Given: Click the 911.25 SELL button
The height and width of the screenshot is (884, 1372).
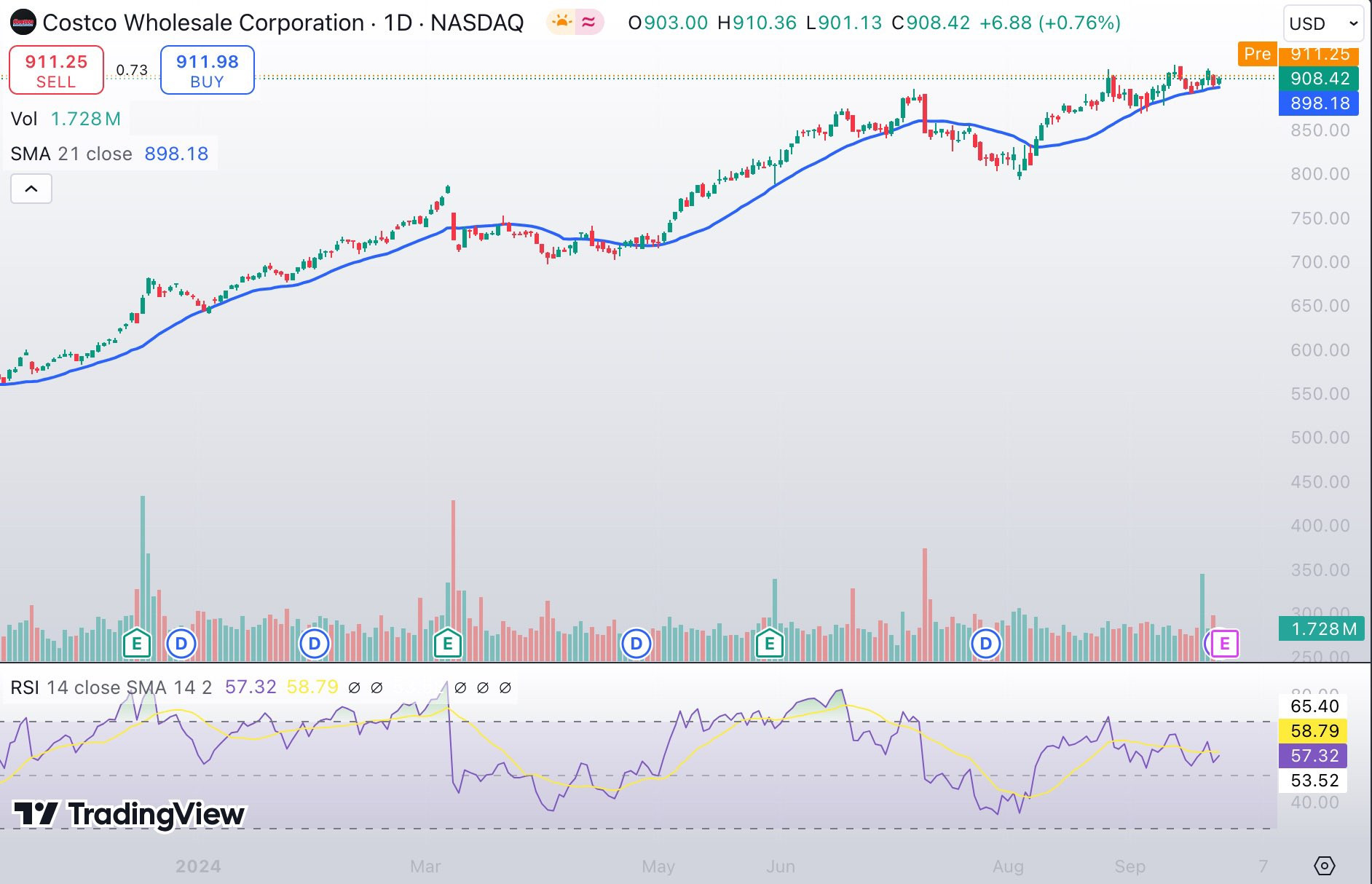Looking at the screenshot, I should coord(56,70).
